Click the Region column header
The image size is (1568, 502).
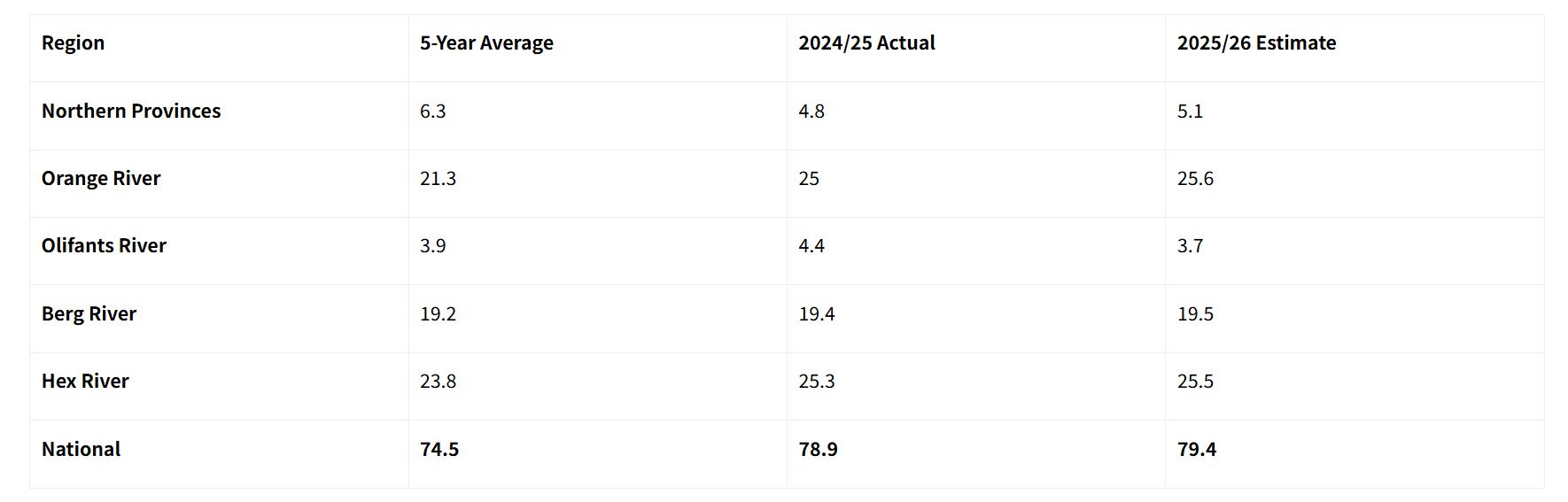click(x=73, y=42)
